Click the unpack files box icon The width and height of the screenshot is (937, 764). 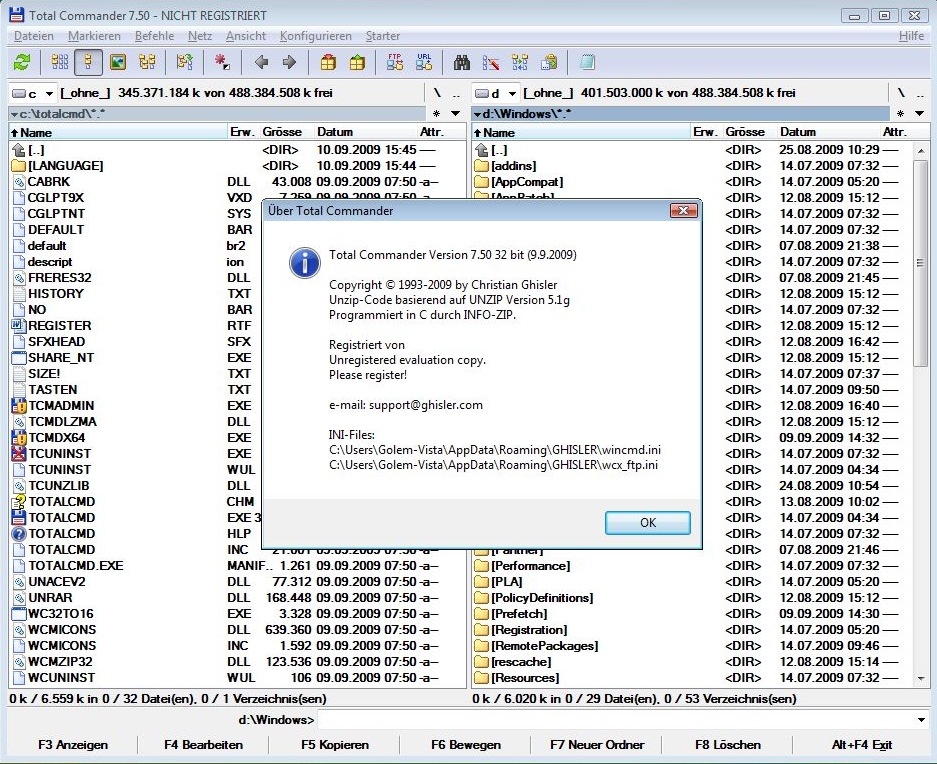(x=357, y=62)
